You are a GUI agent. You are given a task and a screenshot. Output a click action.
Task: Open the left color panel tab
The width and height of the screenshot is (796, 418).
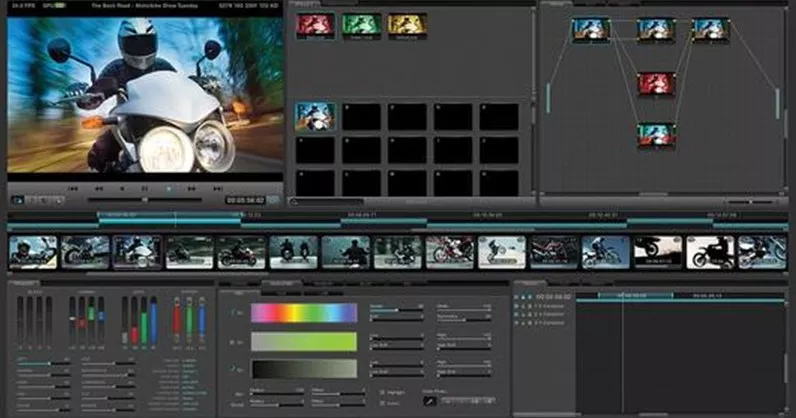(x=24, y=283)
